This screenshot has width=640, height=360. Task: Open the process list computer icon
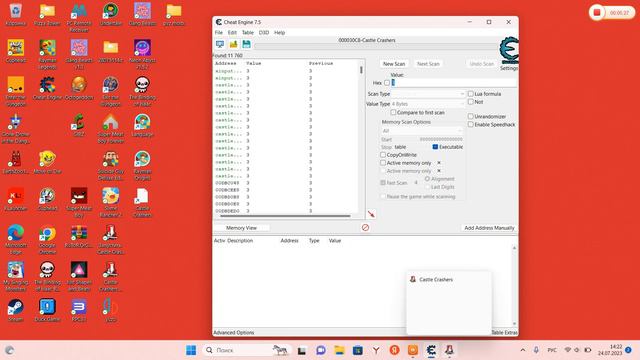pyautogui.click(x=220, y=44)
